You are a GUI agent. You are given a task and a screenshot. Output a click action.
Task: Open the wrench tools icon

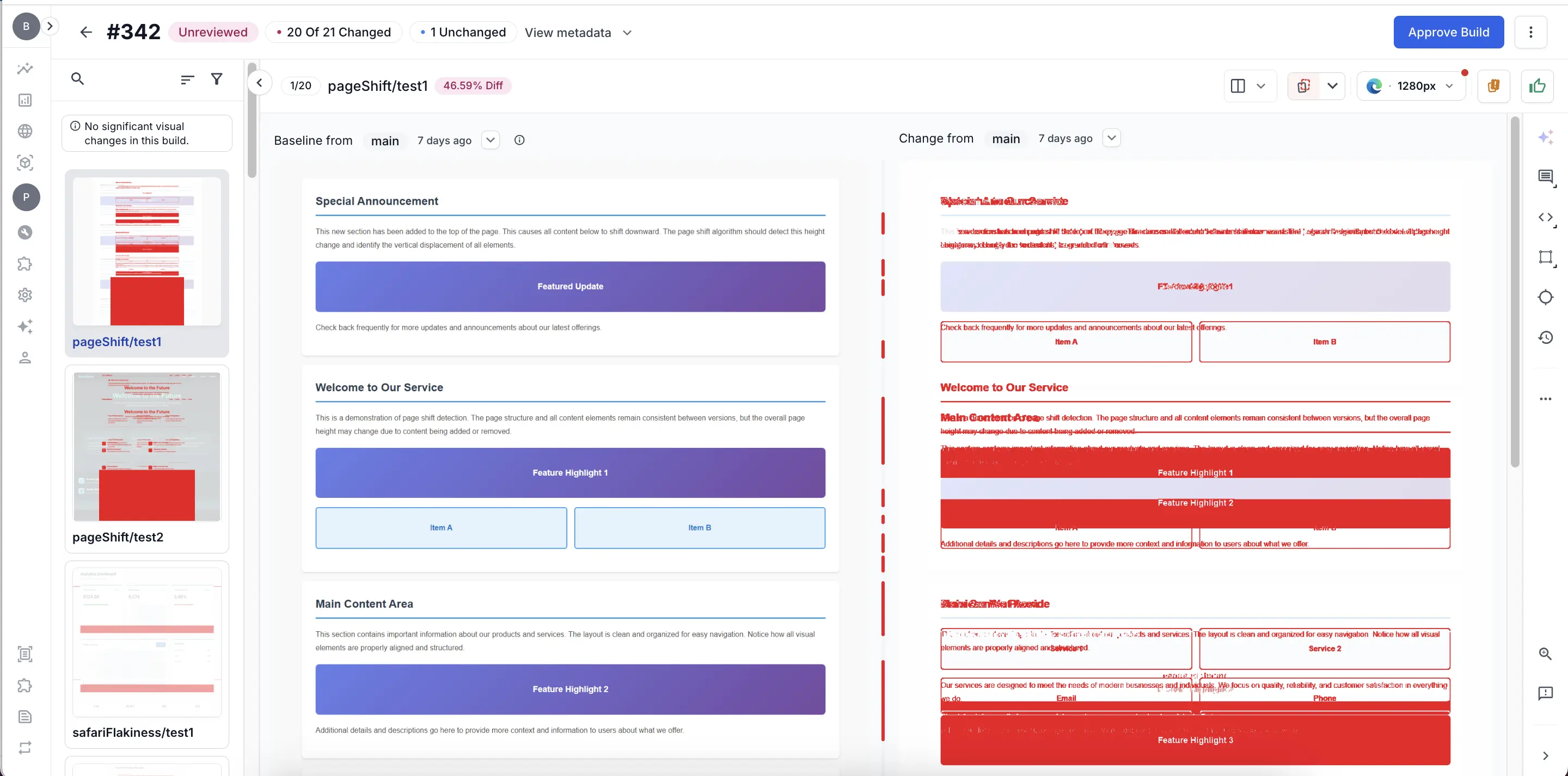point(25,232)
